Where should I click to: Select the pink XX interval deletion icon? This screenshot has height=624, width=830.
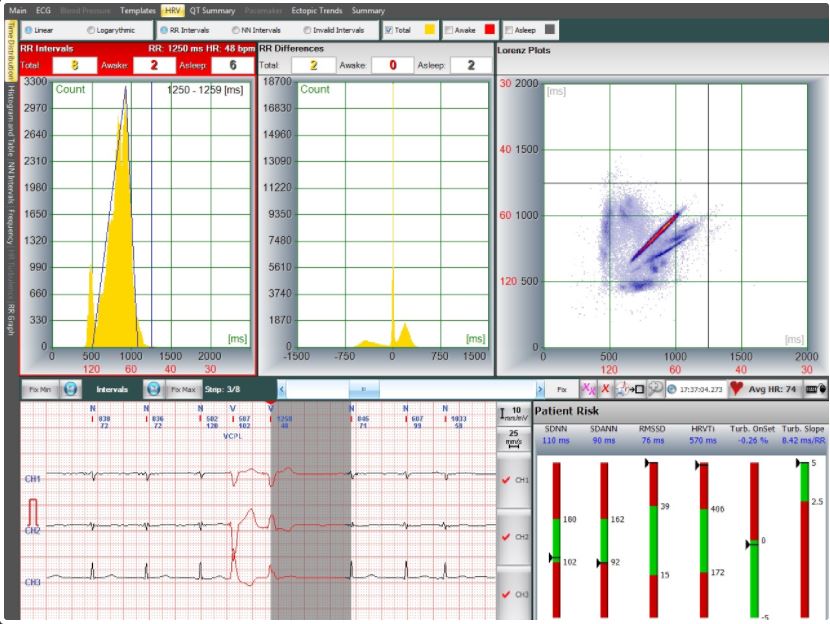point(591,390)
